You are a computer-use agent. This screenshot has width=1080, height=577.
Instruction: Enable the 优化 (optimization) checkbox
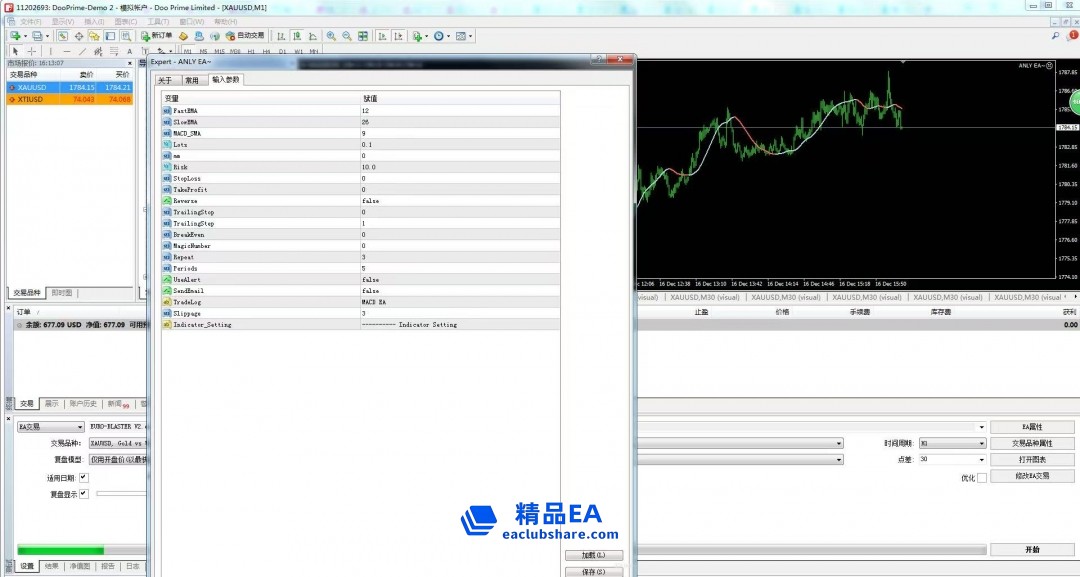pos(981,478)
